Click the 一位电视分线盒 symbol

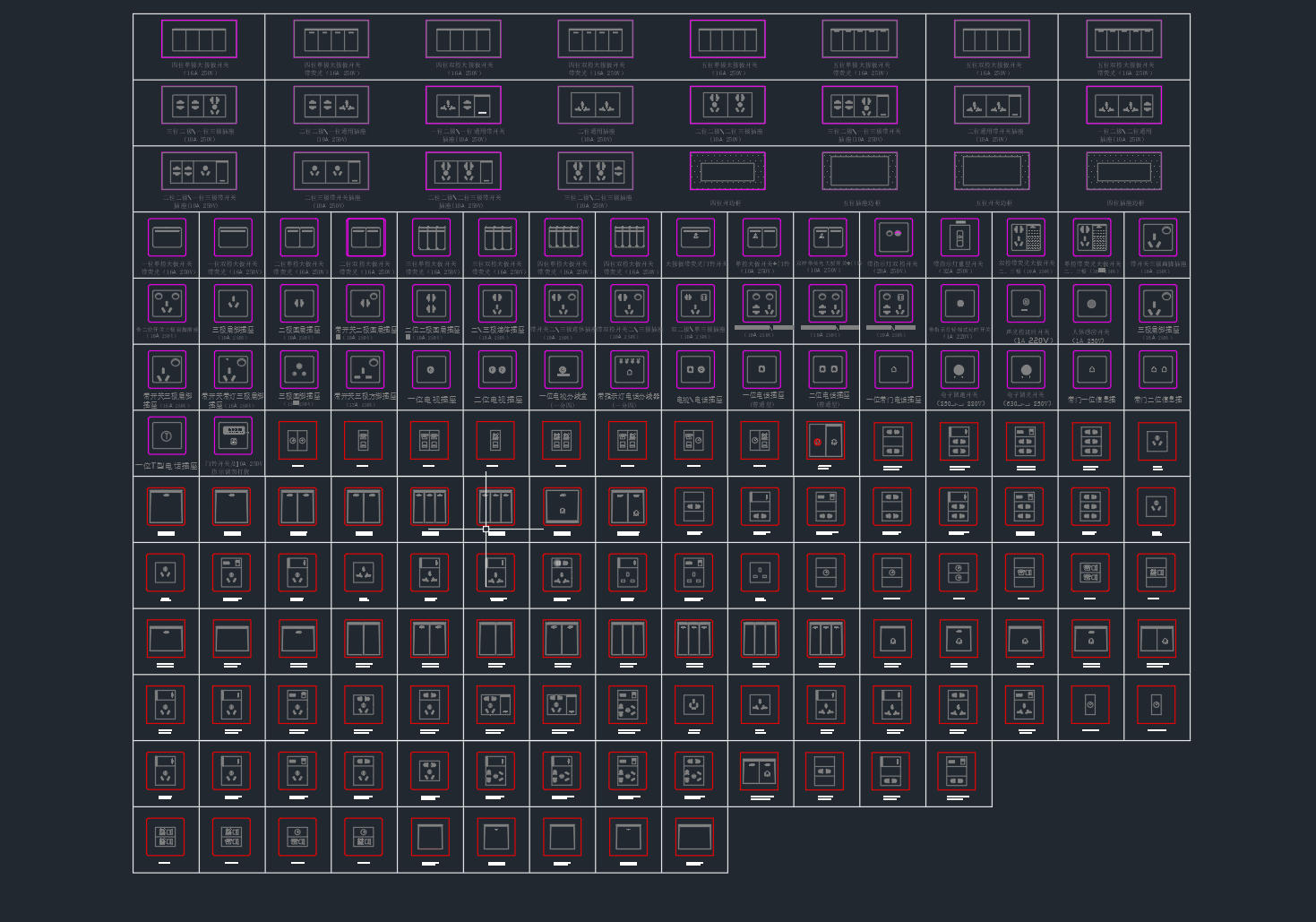coord(563,369)
